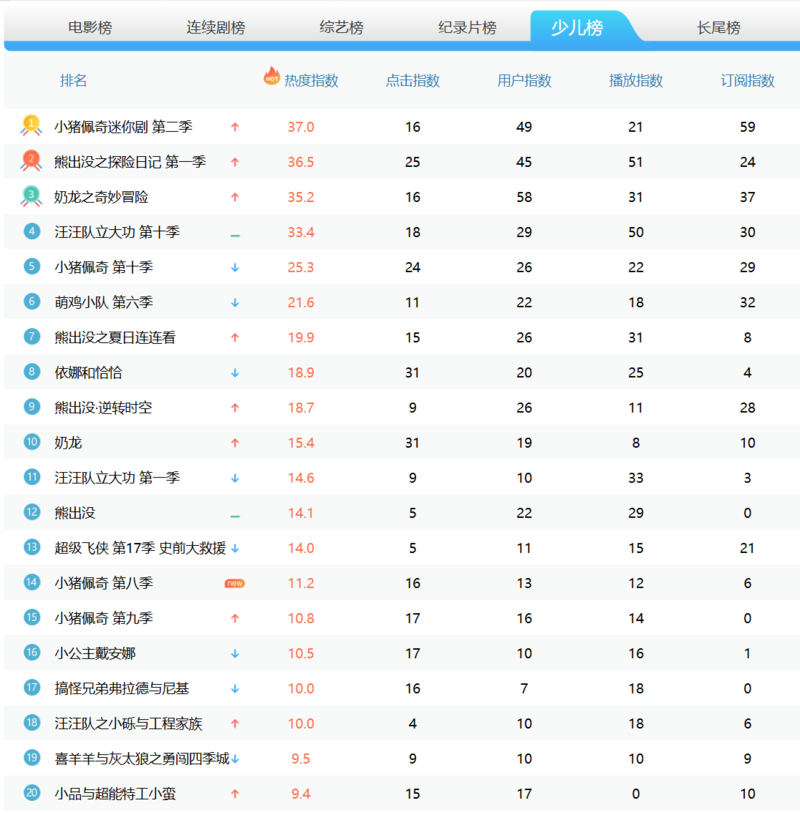Open title 汪汪队立大功 第十季

[x=117, y=232]
